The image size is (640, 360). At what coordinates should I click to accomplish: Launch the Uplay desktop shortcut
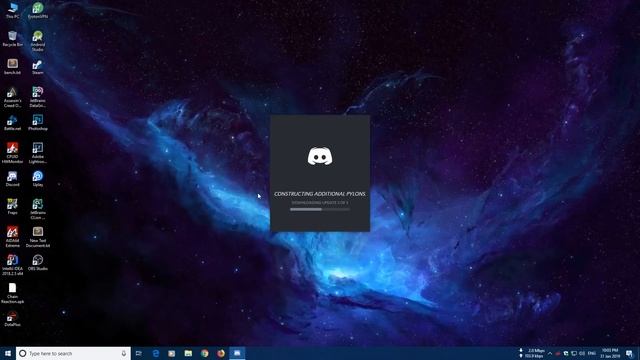(38, 179)
